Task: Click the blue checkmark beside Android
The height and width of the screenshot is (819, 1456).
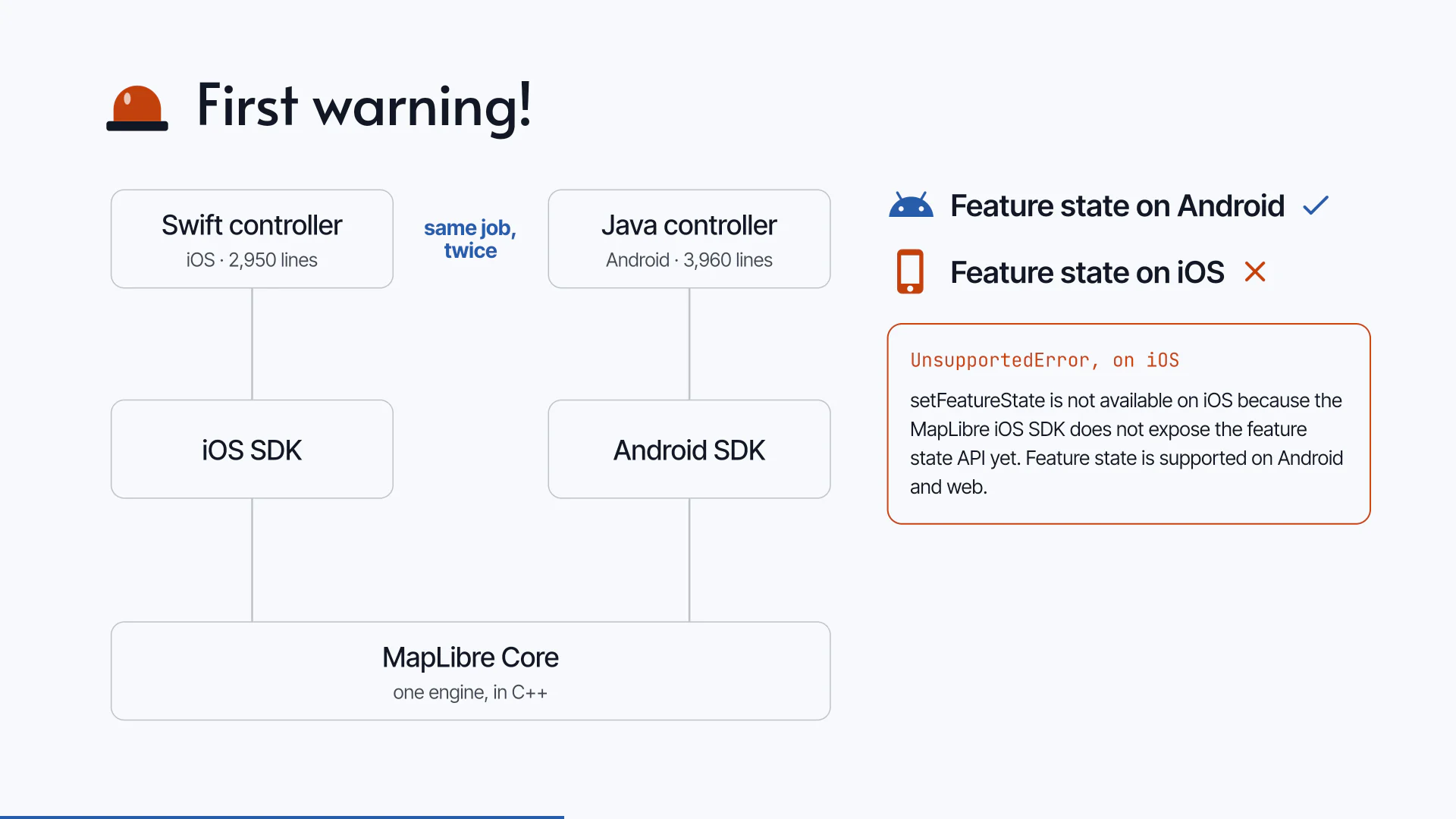Action: [1316, 206]
